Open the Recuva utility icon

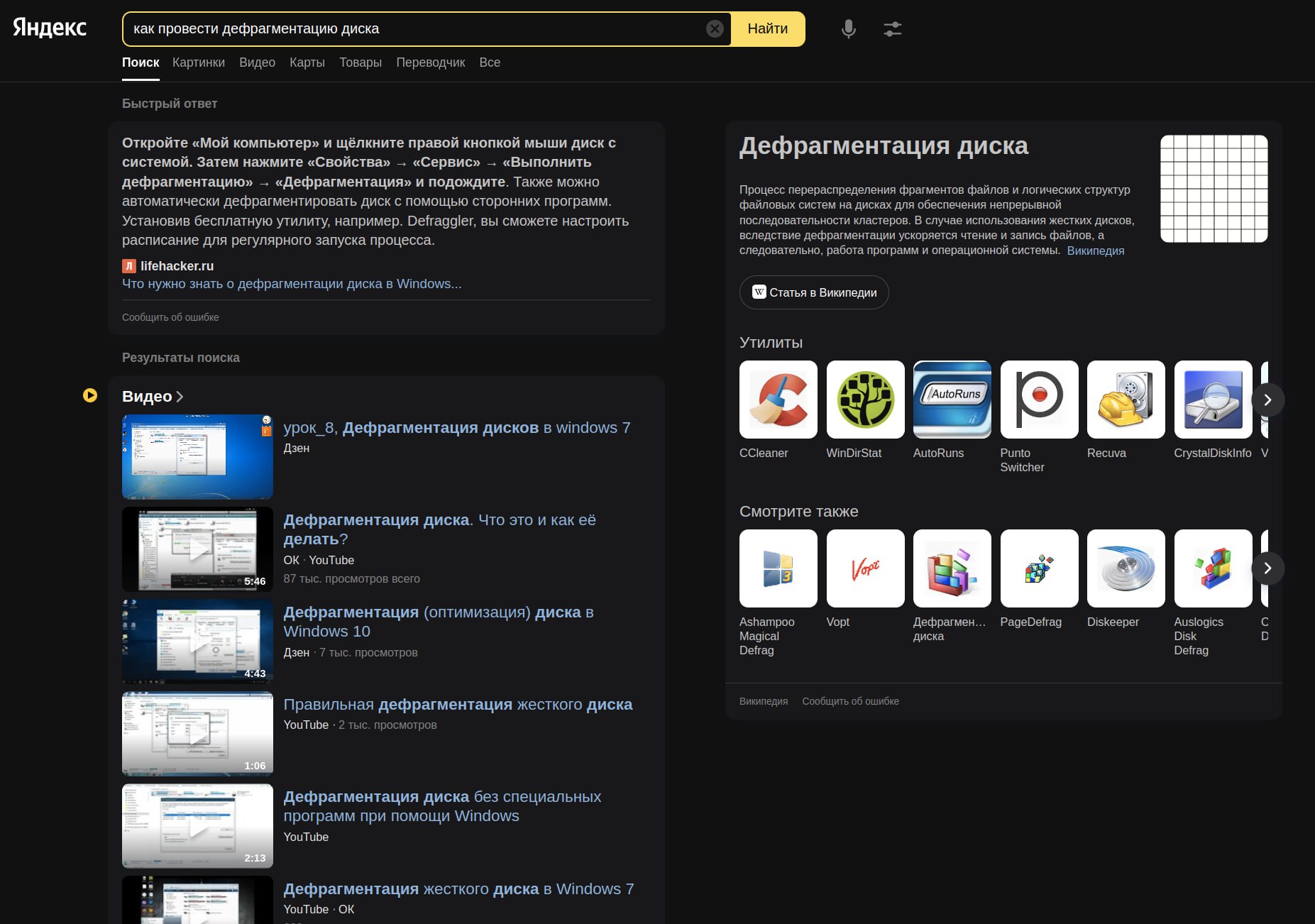pyautogui.click(x=1126, y=400)
